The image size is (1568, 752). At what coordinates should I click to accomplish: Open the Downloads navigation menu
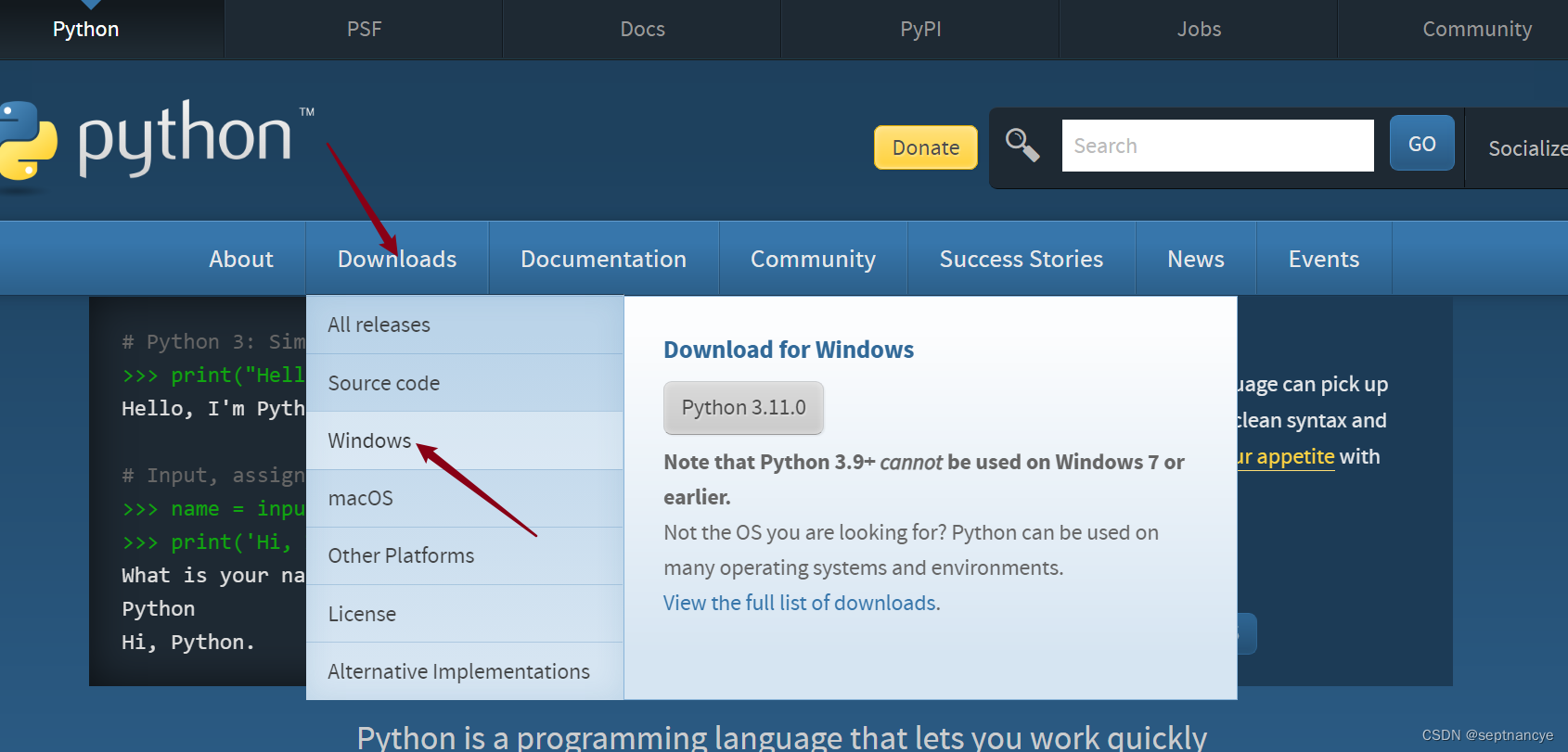point(397,259)
